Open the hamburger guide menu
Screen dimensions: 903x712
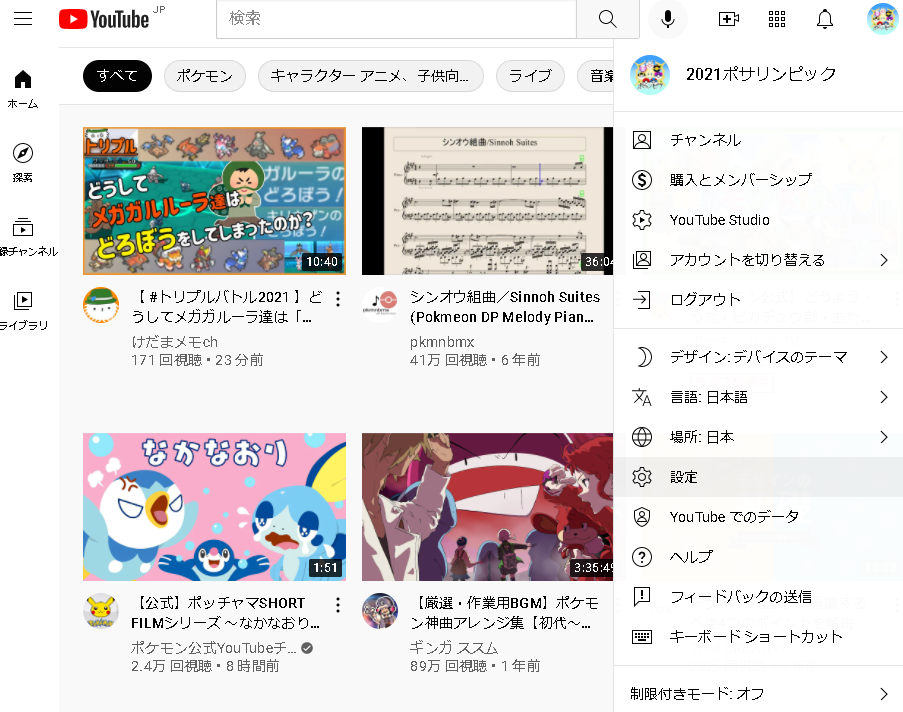pos(23,18)
